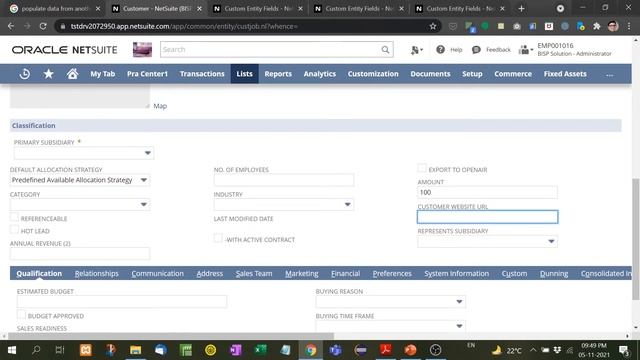Expand the Represents Subsidiary dropdown

click(551, 241)
